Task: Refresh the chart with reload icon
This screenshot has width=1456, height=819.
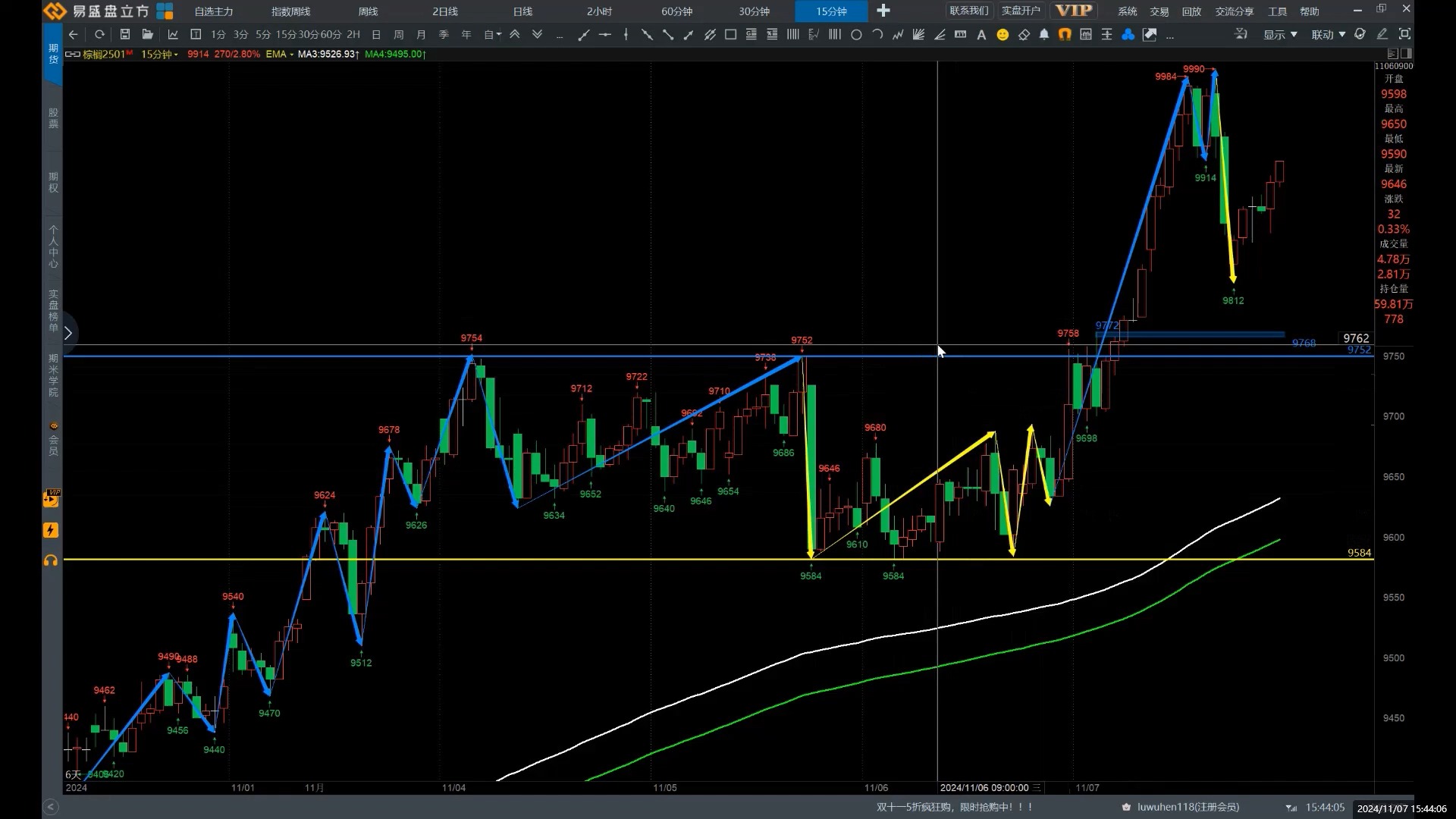Action: click(99, 34)
